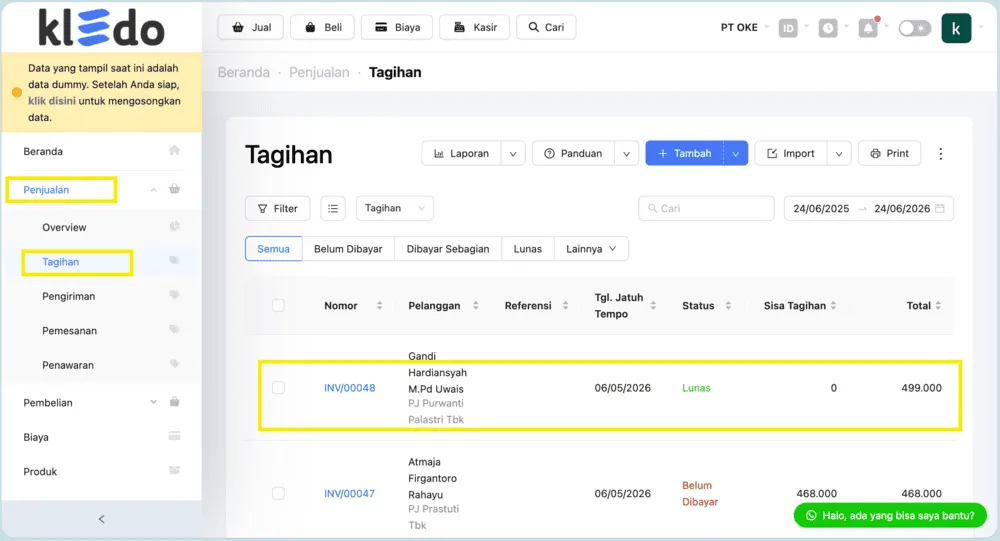Open the Laporan report button
This screenshot has width=1000, height=541.
pyautogui.click(x=462, y=153)
